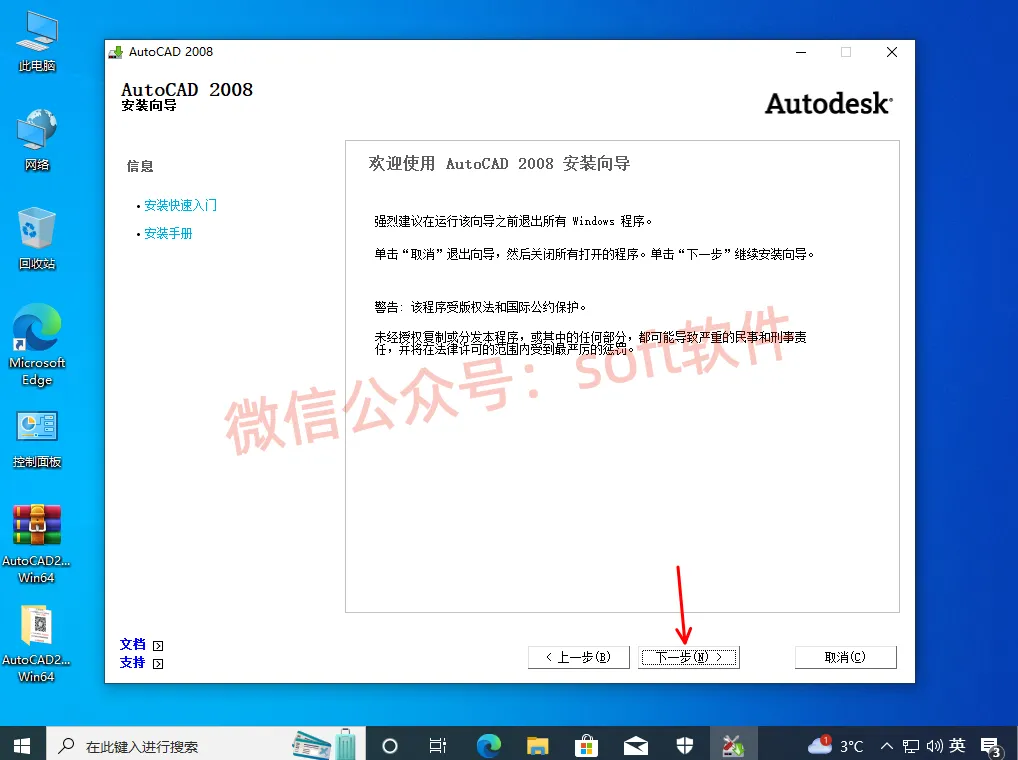Open the notification center icon
This screenshot has height=760, width=1018.
[x=991, y=747]
